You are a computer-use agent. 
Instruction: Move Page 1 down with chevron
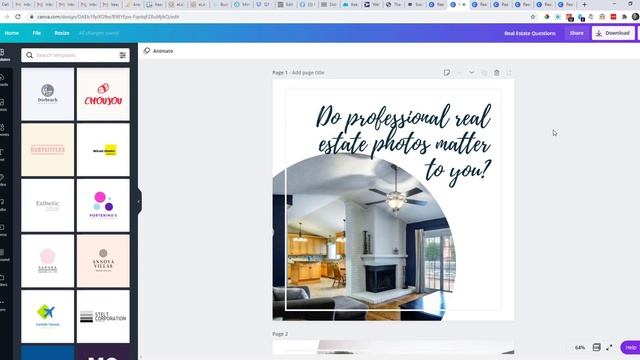[471, 73]
